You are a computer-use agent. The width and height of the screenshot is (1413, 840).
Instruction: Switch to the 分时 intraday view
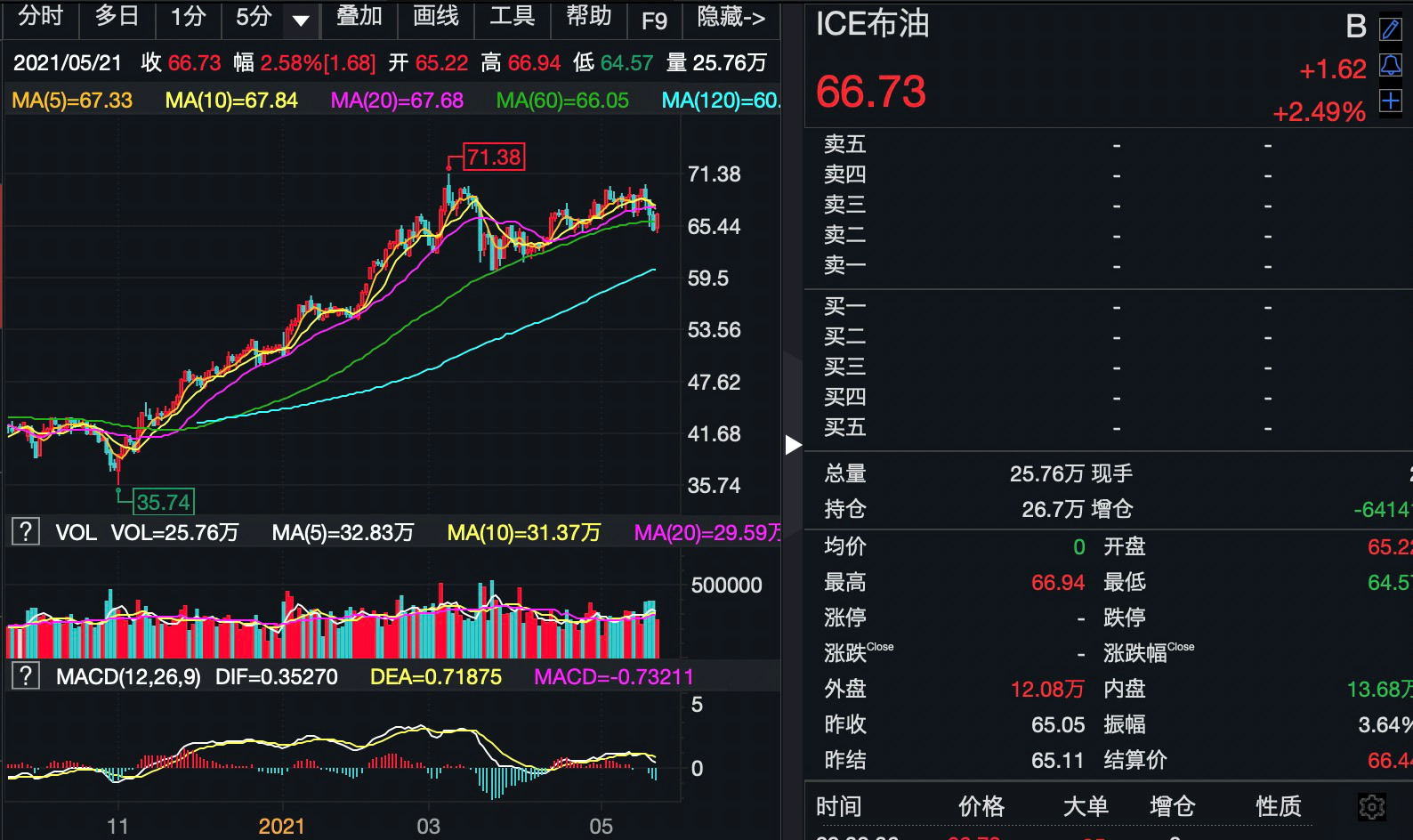[x=40, y=17]
